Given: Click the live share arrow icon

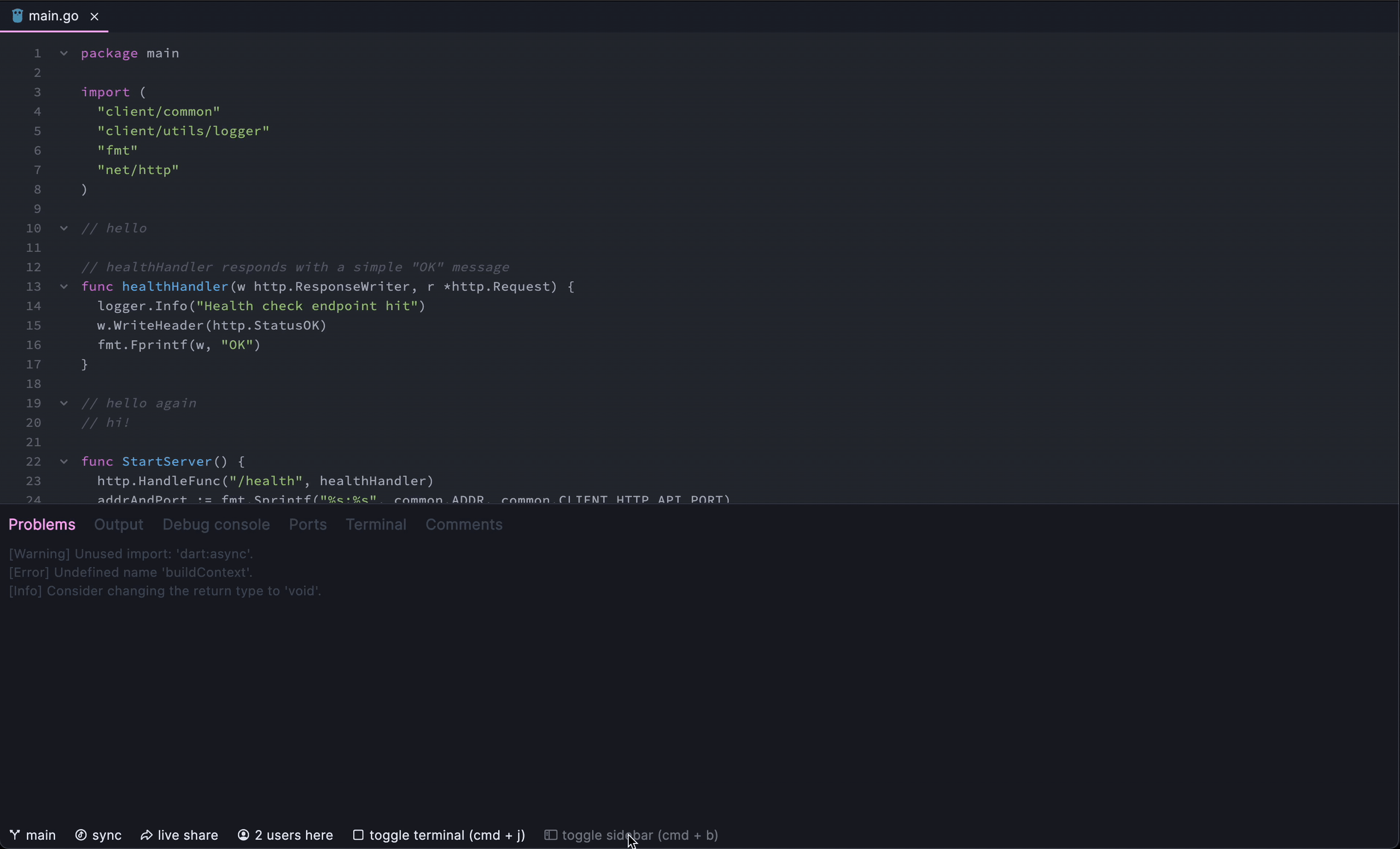Looking at the screenshot, I should (147, 835).
